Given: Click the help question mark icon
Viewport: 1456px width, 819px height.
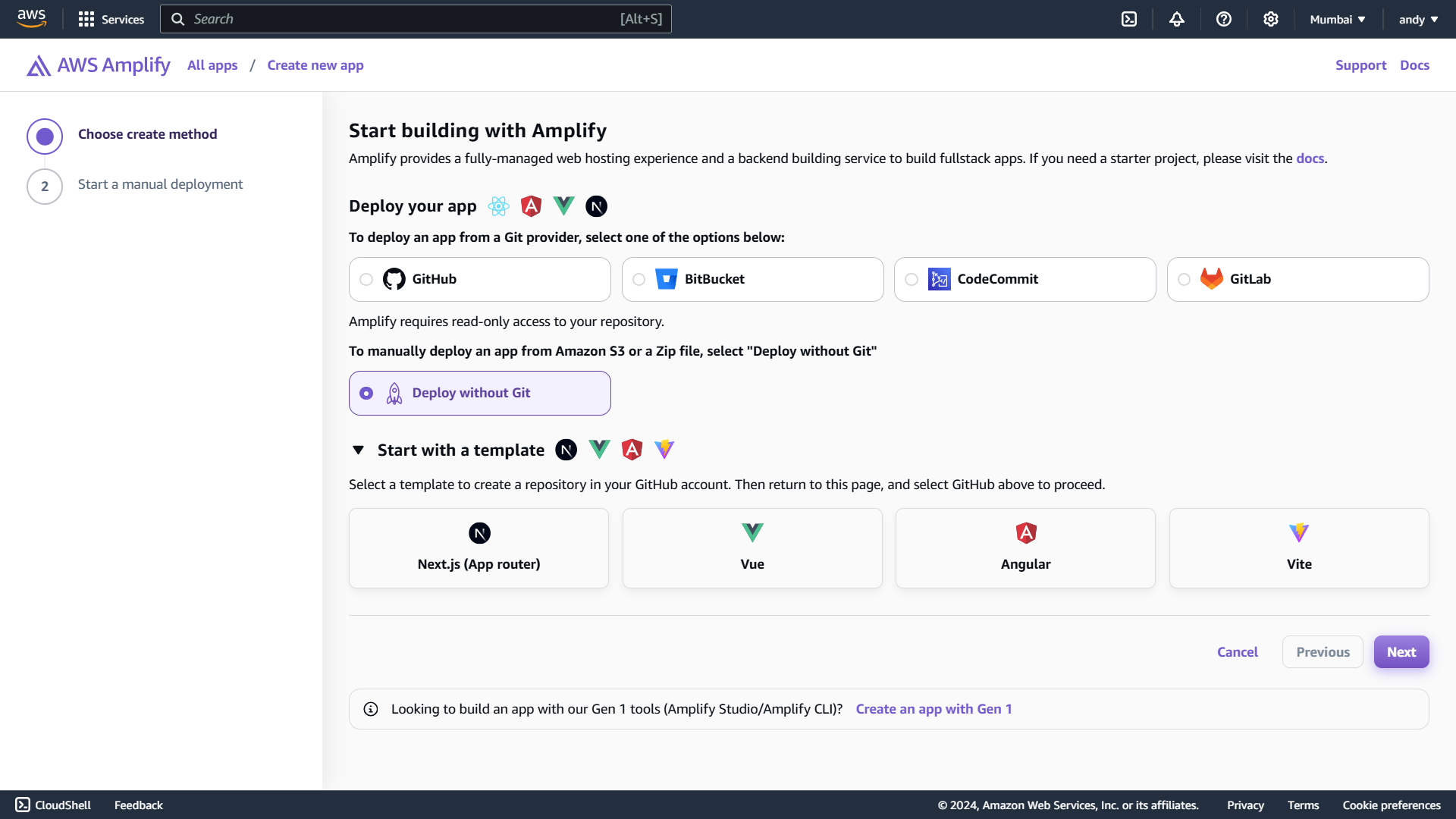Looking at the screenshot, I should click(1223, 19).
